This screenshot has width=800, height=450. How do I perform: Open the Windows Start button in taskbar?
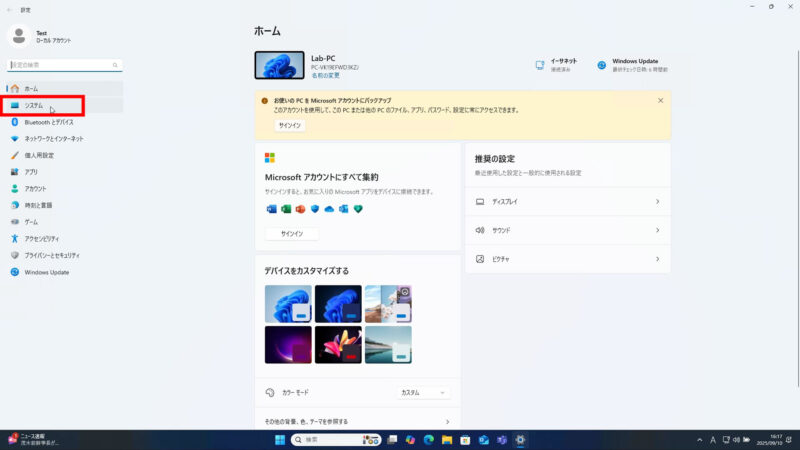coord(278,440)
